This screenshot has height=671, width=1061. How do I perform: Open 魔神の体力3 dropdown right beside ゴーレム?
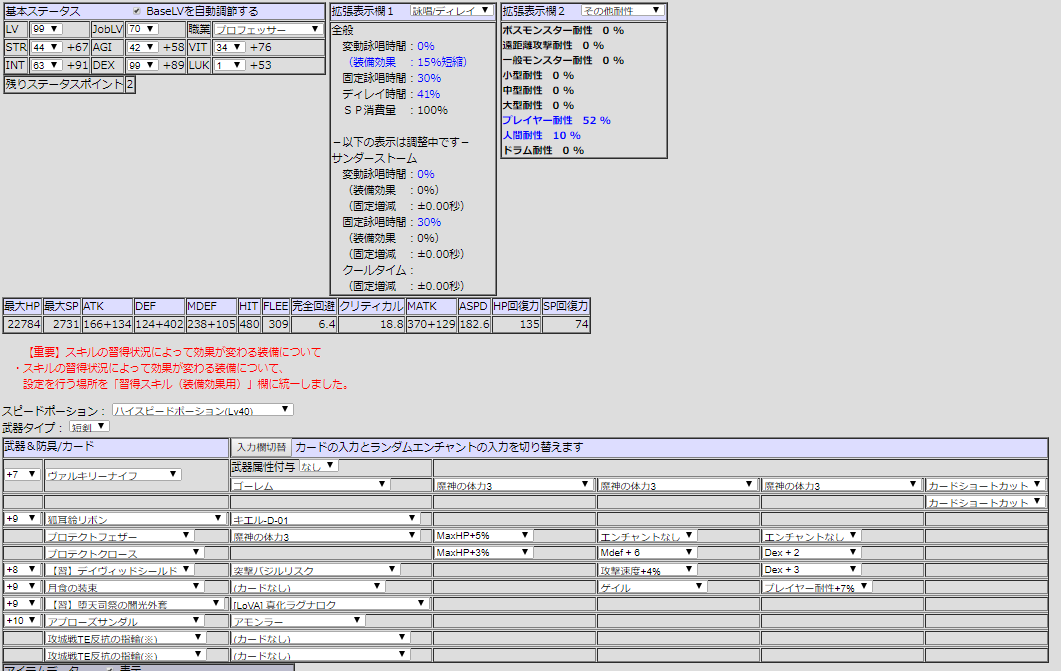click(x=513, y=485)
